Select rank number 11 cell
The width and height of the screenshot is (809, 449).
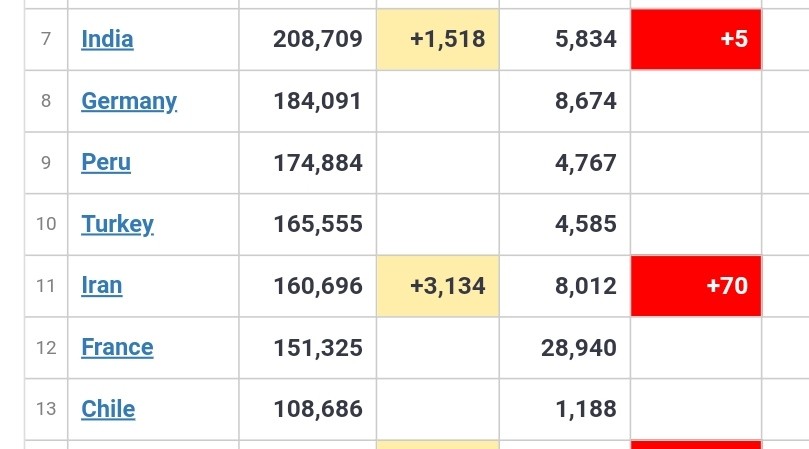click(x=46, y=286)
